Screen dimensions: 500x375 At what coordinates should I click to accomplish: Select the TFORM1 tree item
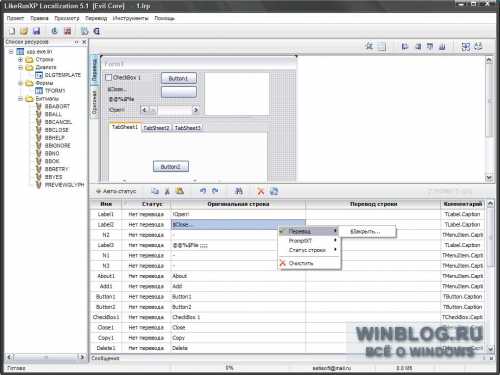pos(55,91)
